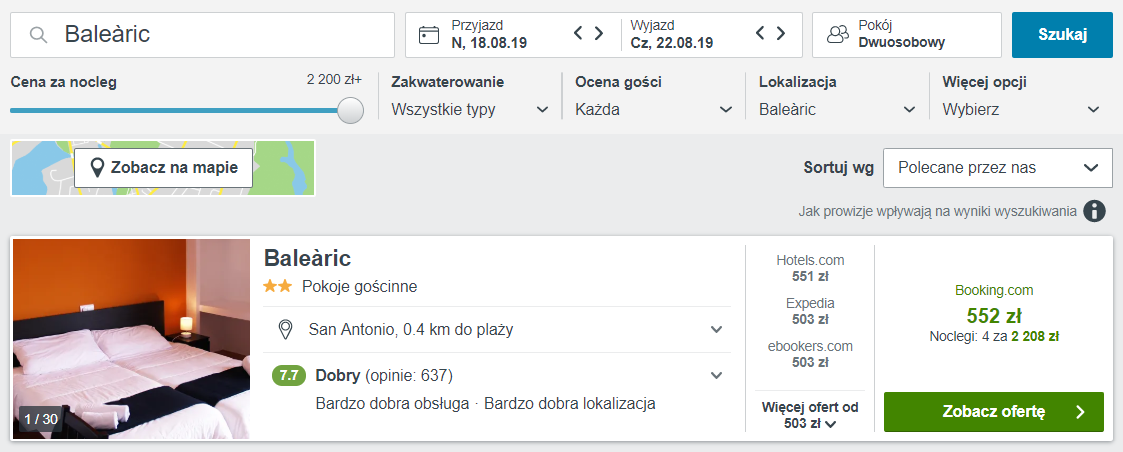Screen dimensions: 1123x452
Task: Click the location pin on map button
Action: [97, 168]
